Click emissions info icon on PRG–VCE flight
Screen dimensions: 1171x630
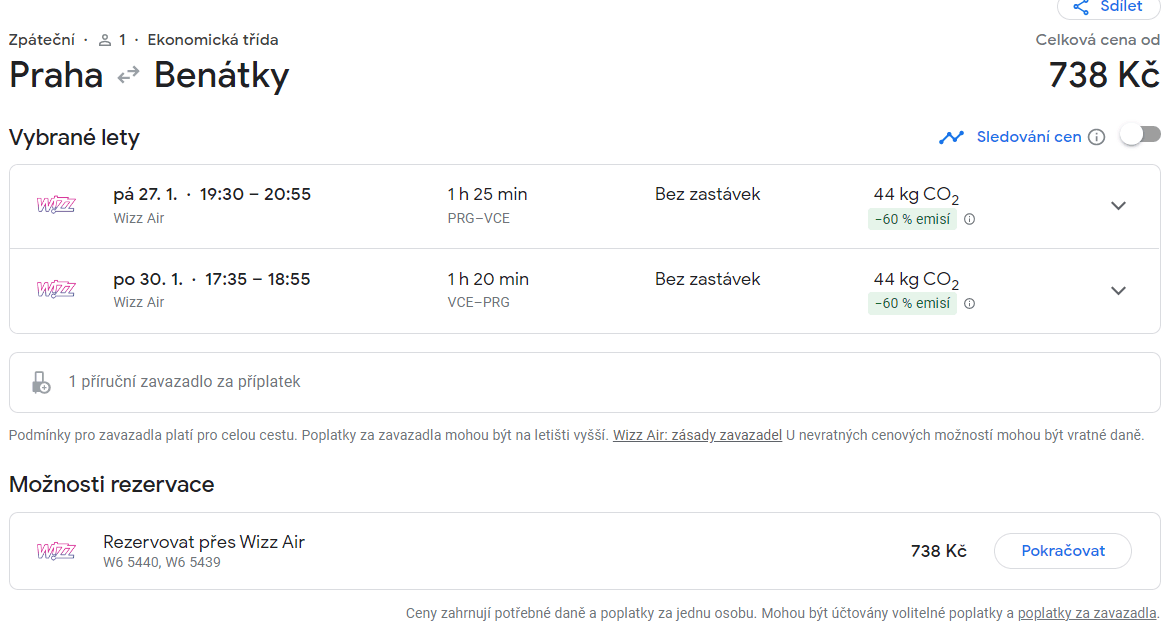(x=969, y=219)
